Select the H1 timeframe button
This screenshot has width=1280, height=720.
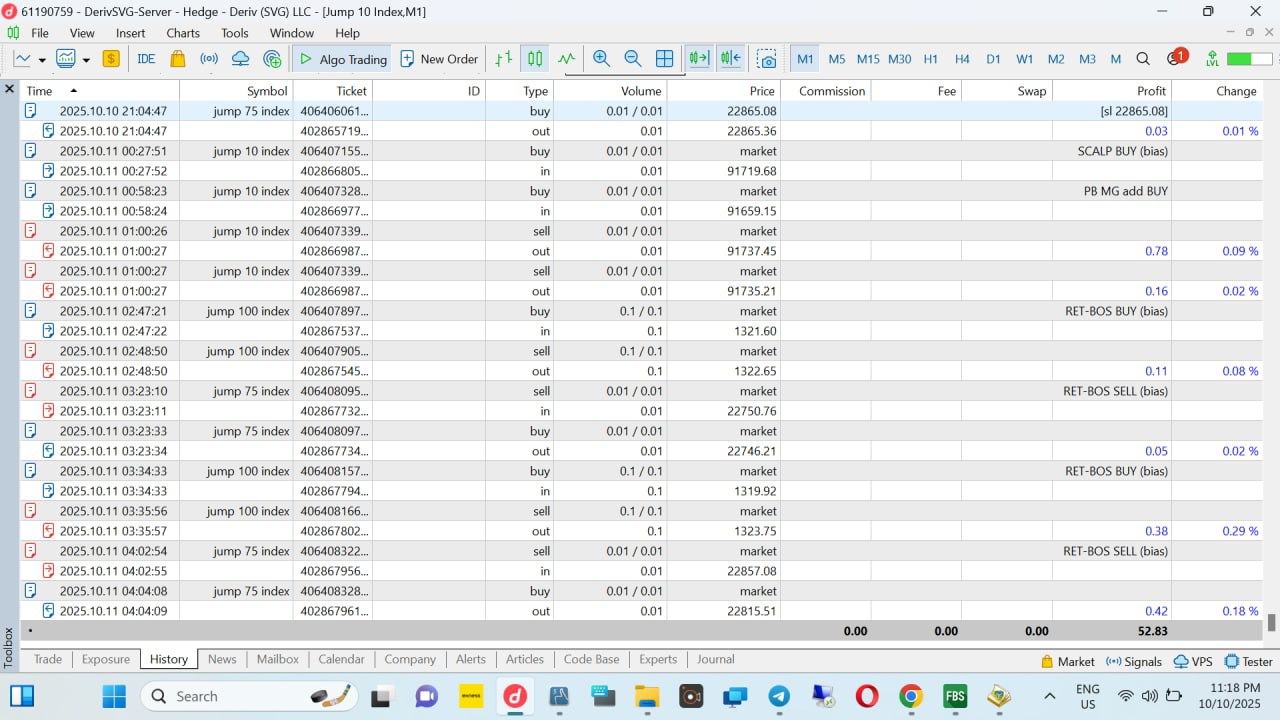pos(930,59)
